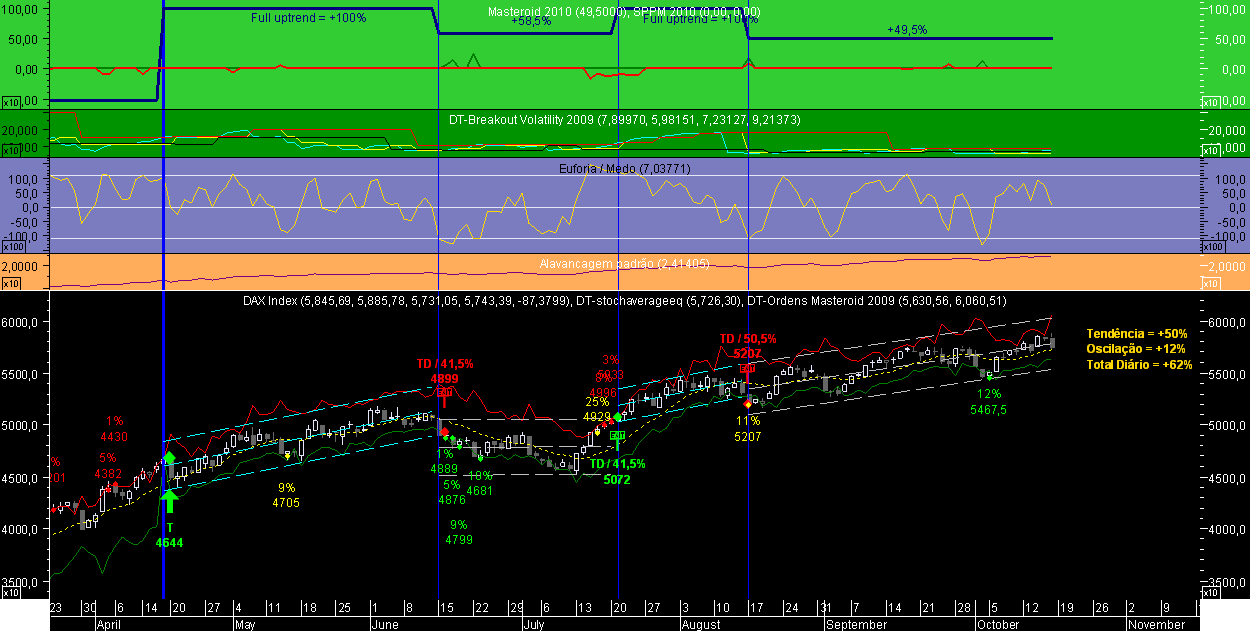
Task: Click the Euforia / Medo indicator title
Action: tap(625, 168)
